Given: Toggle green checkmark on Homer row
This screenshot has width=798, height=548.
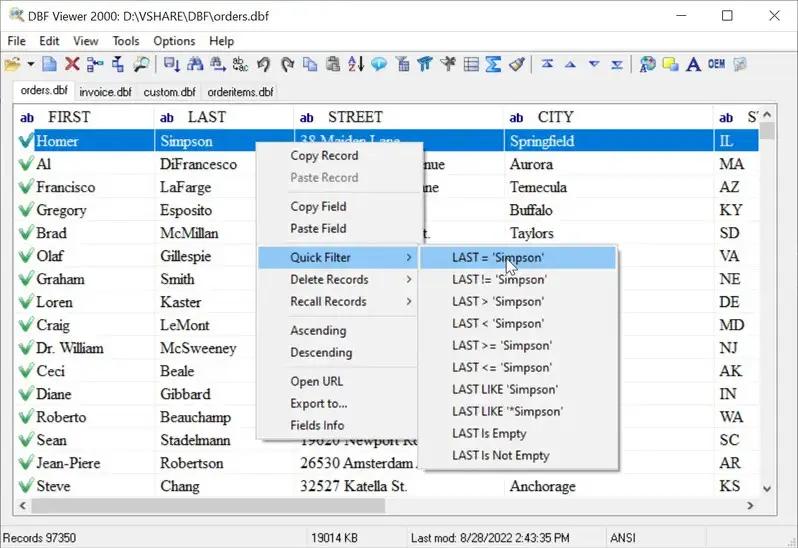Looking at the screenshot, I should click(x=26, y=140).
